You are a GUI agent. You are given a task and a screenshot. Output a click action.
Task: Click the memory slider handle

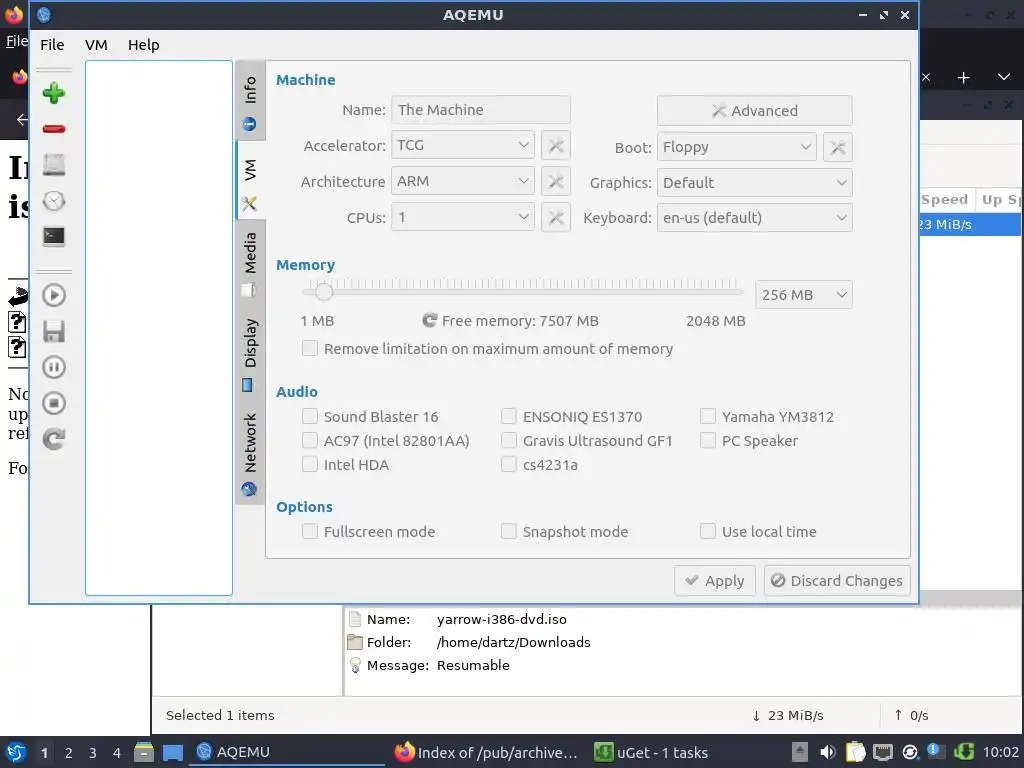(x=323, y=291)
